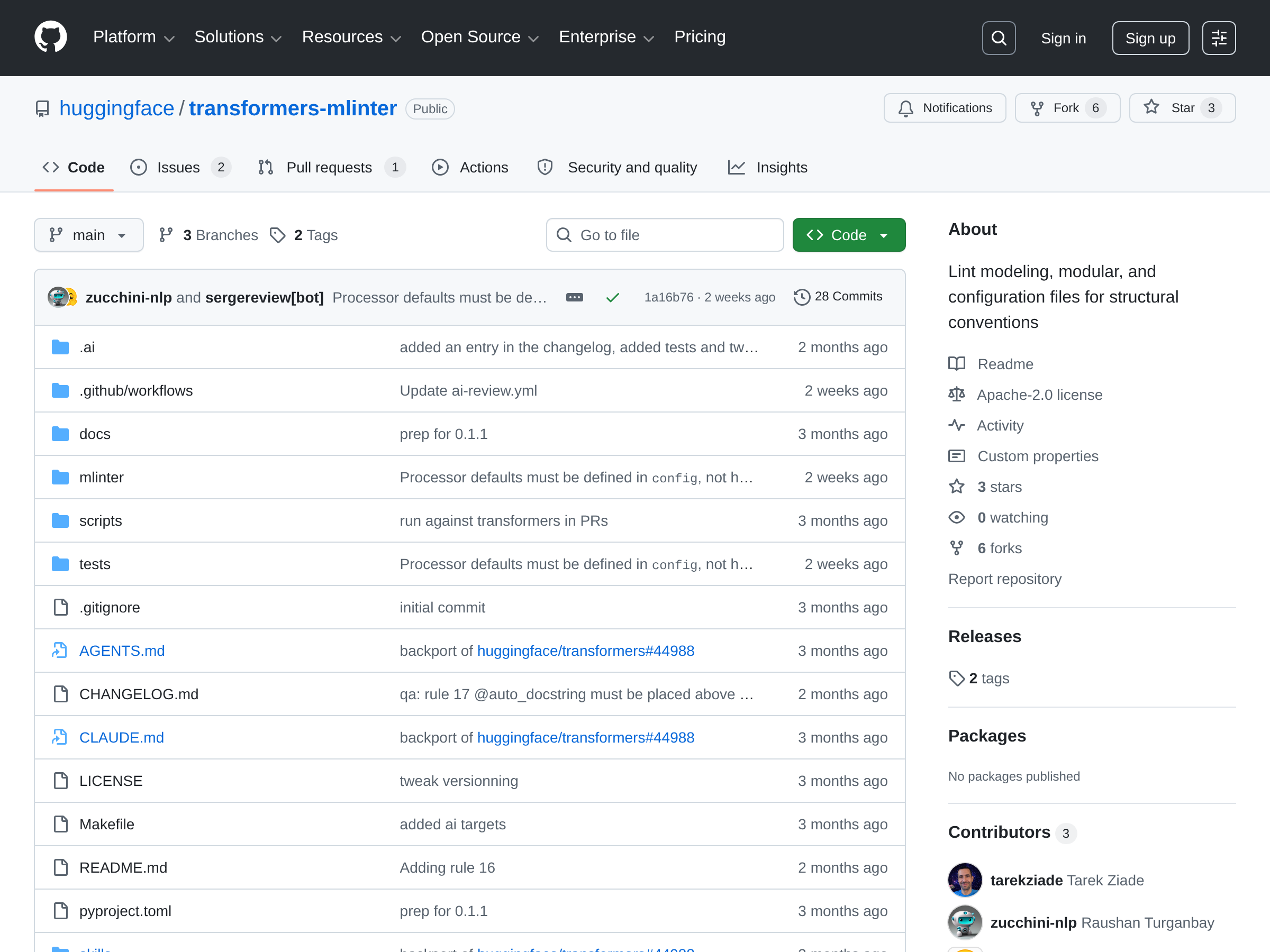Open the search magnifier button in header
The height and width of the screenshot is (952, 1270).
pyautogui.click(x=999, y=38)
